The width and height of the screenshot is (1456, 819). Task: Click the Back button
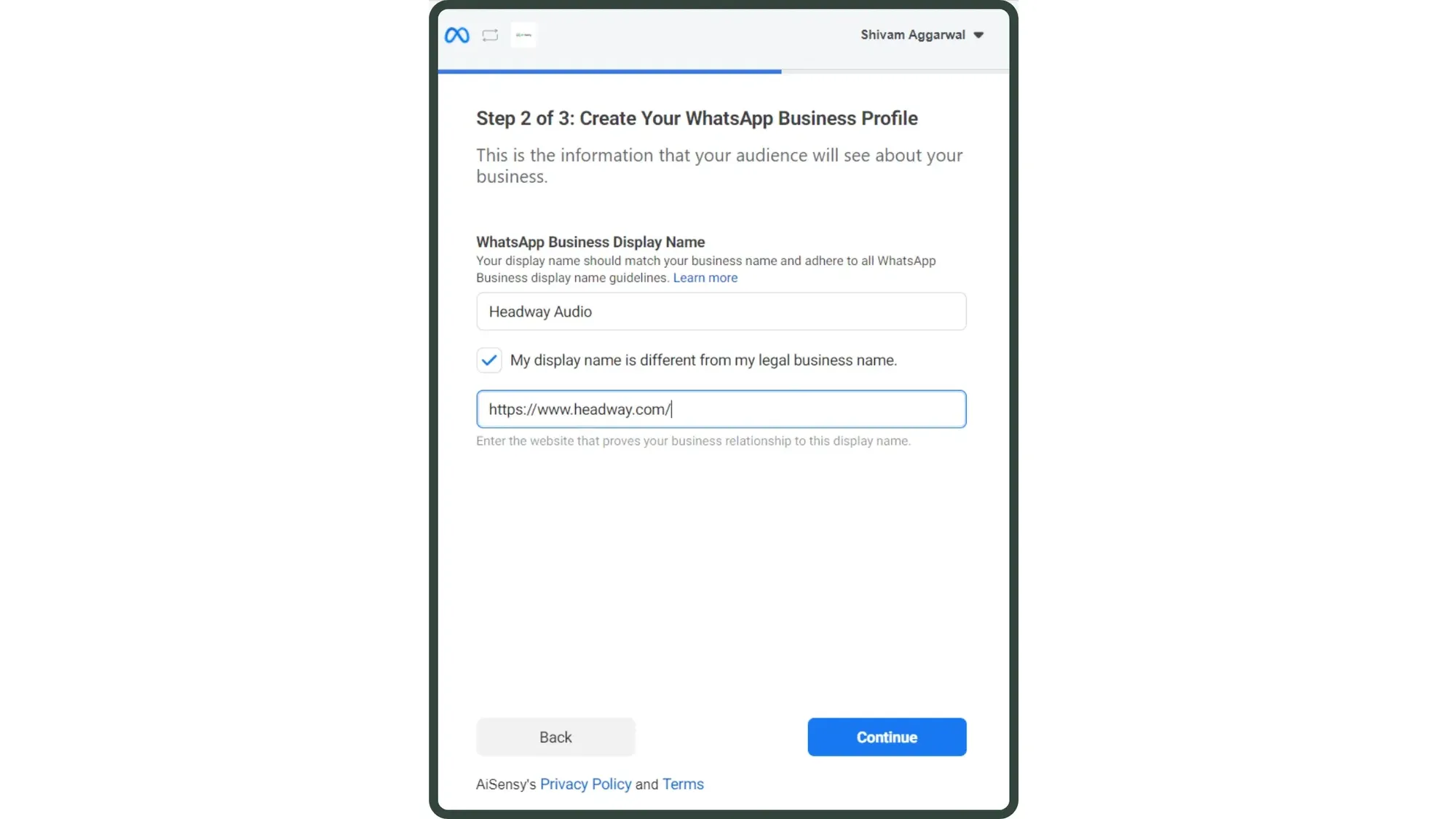(555, 737)
